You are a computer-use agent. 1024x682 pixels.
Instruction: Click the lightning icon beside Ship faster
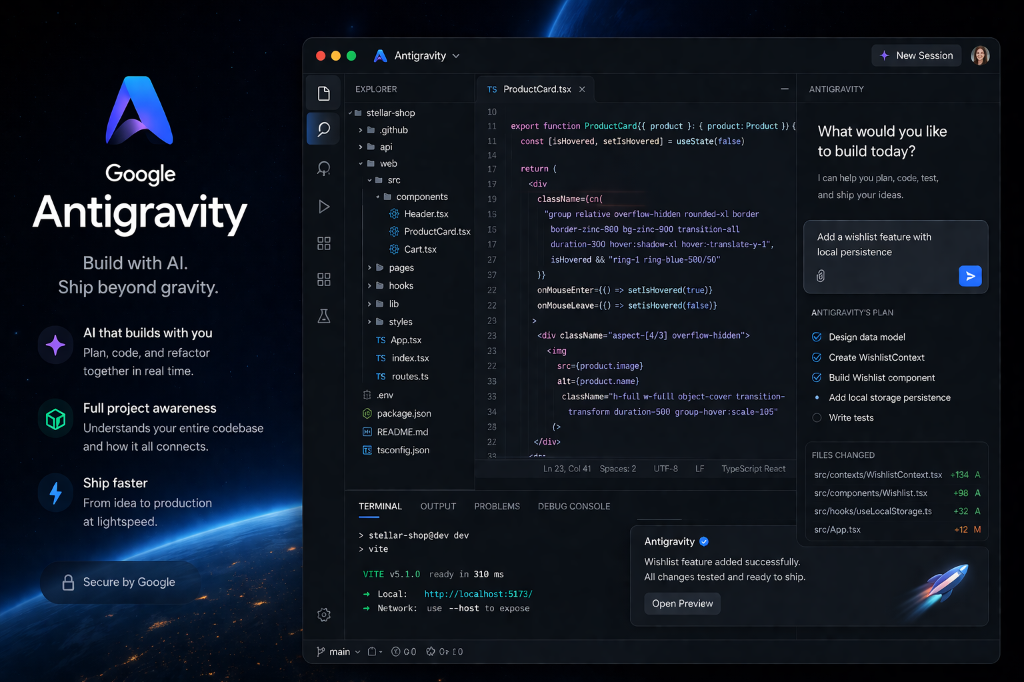tap(56, 493)
